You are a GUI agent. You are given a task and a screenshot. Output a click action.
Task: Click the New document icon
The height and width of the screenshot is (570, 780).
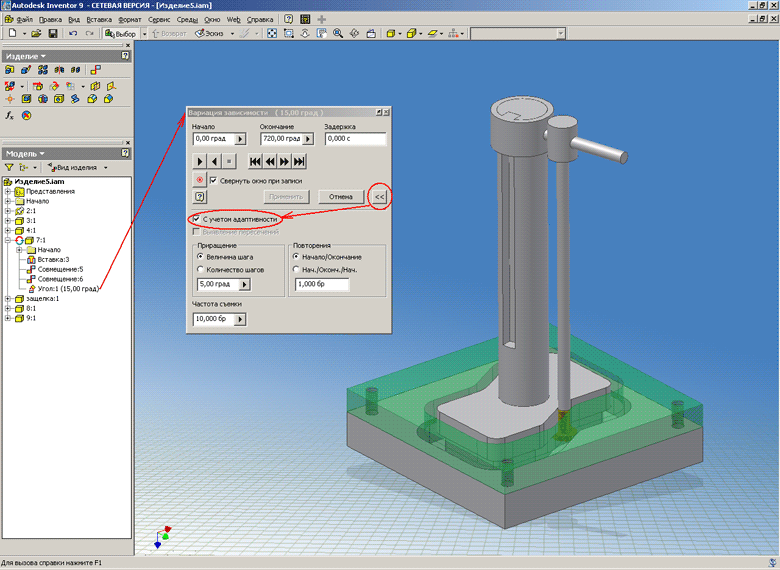[12, 33]
